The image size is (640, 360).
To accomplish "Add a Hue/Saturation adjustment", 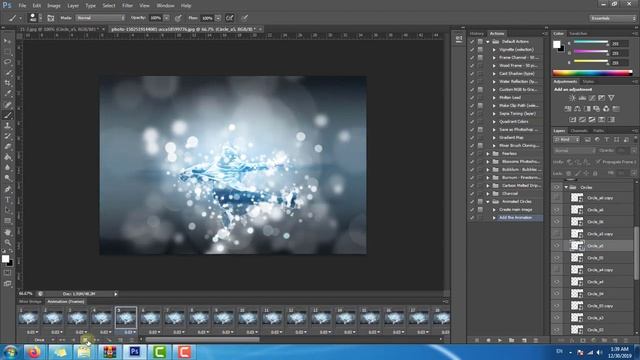I will tap(568, 109).
